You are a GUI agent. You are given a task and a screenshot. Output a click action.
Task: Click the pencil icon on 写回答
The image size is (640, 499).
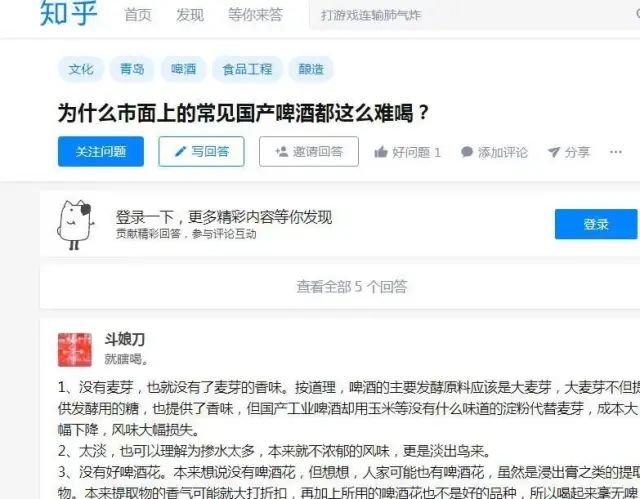[x=180, y=152]
